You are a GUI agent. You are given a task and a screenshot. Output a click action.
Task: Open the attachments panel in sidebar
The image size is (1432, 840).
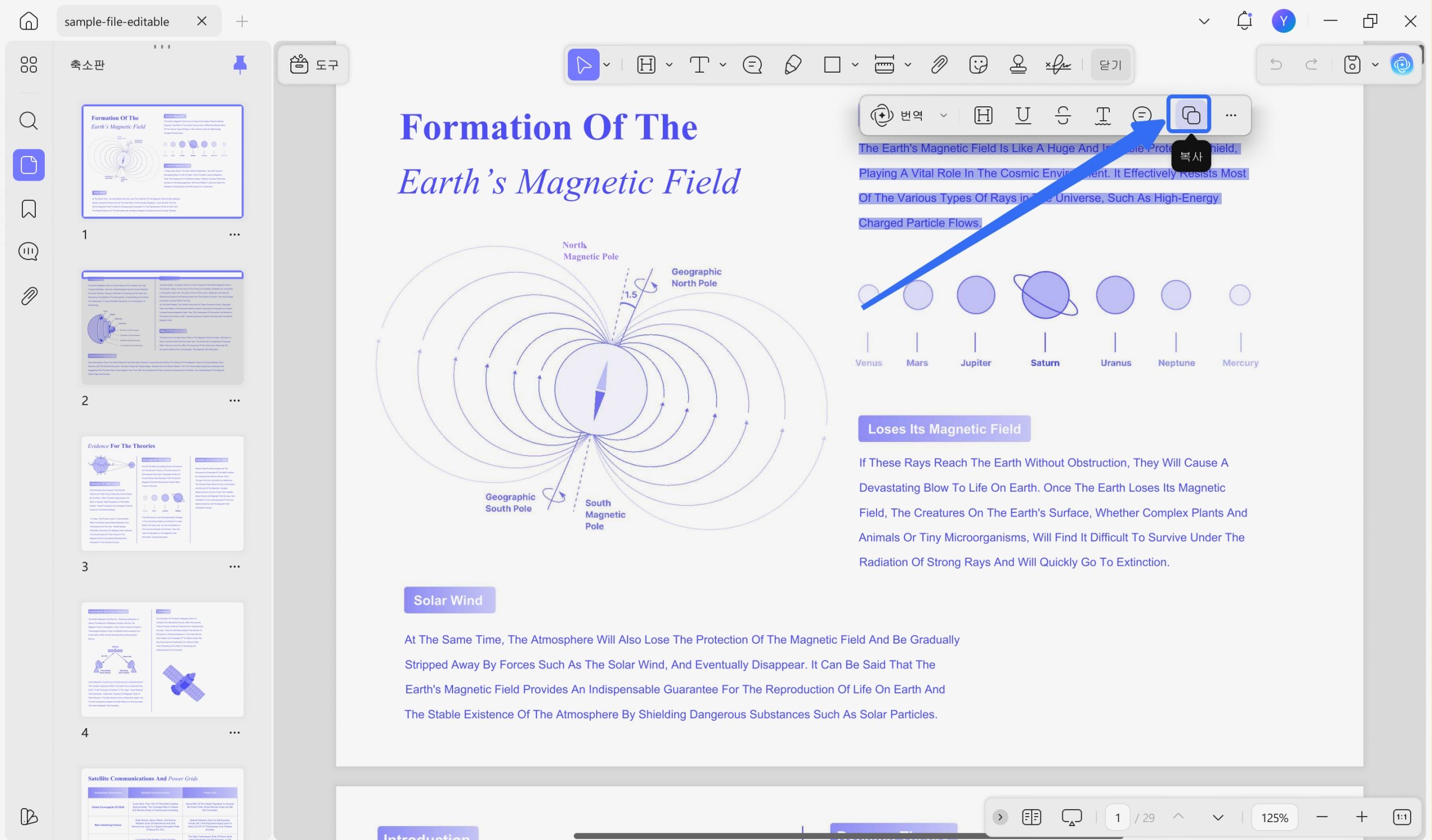click(x=29, y=296)
